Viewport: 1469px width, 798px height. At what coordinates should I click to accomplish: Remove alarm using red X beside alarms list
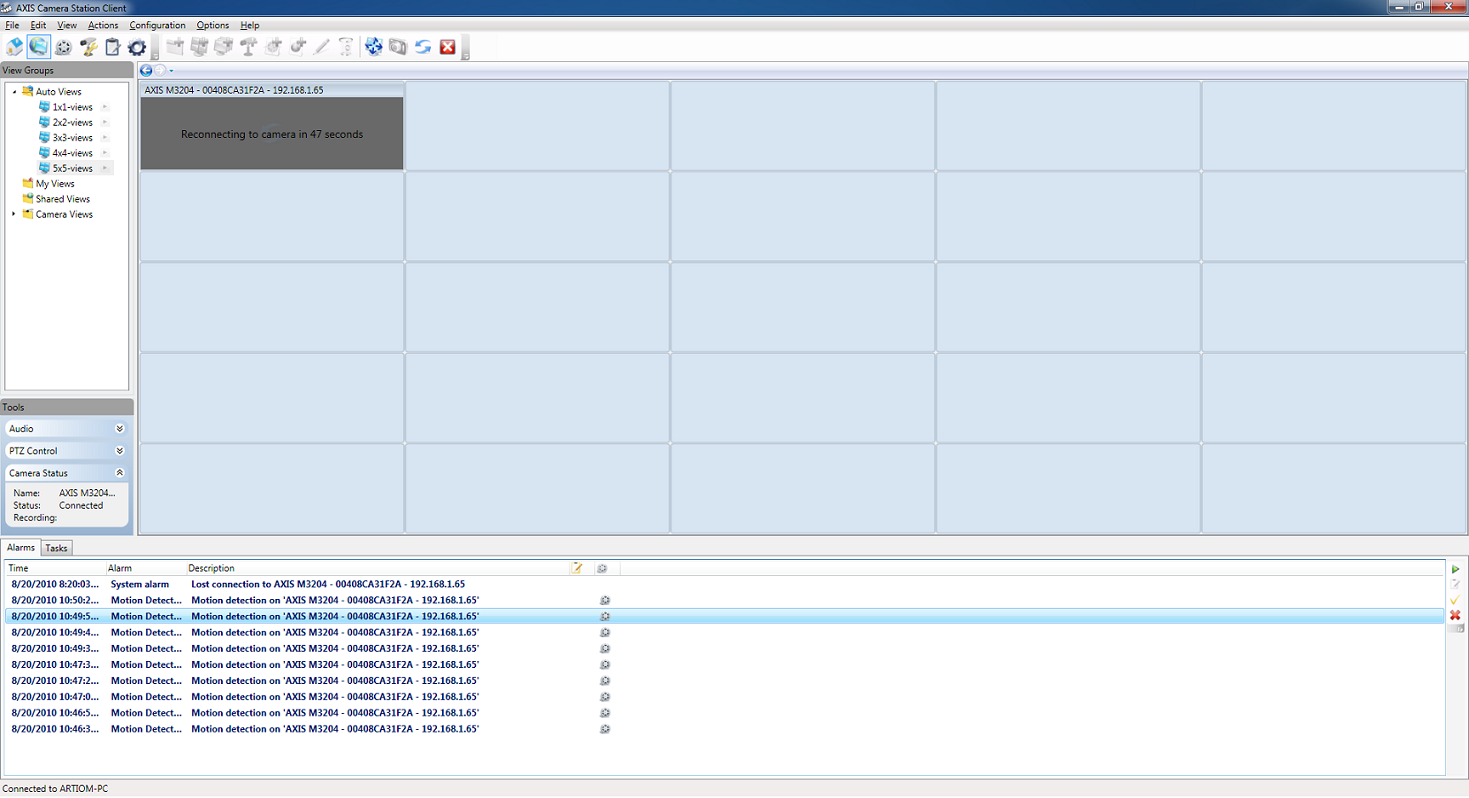[1455, 615]
